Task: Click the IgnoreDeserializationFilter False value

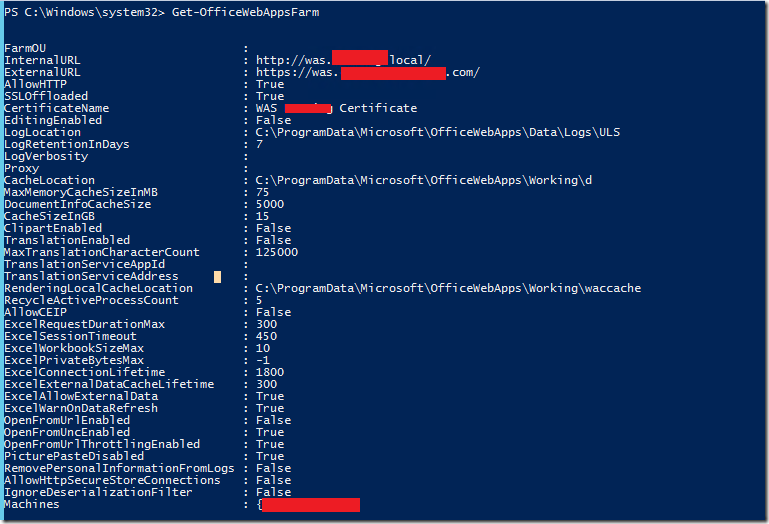Action: pyautogui.click(x=273, y=492)
